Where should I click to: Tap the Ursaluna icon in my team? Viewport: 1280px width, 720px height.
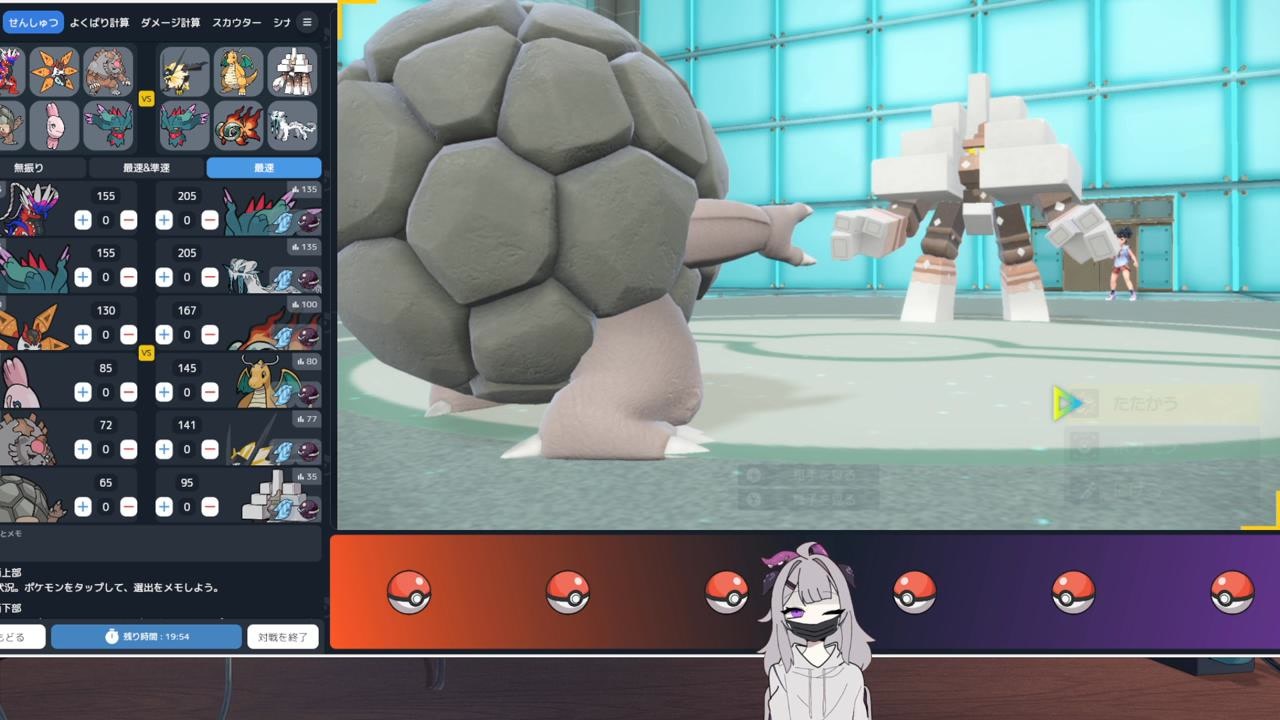[x=108, y=72]
